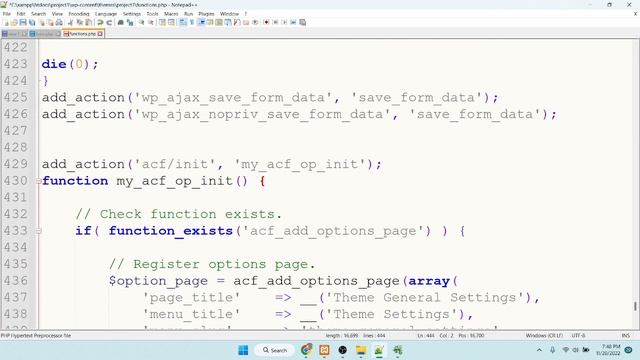Image resolution: width=640 pixels, height=360 pixels.
Task: Click the PHP Hypertext Preprocessor file label
Action: pyautogui.click(x=36, y=336)
